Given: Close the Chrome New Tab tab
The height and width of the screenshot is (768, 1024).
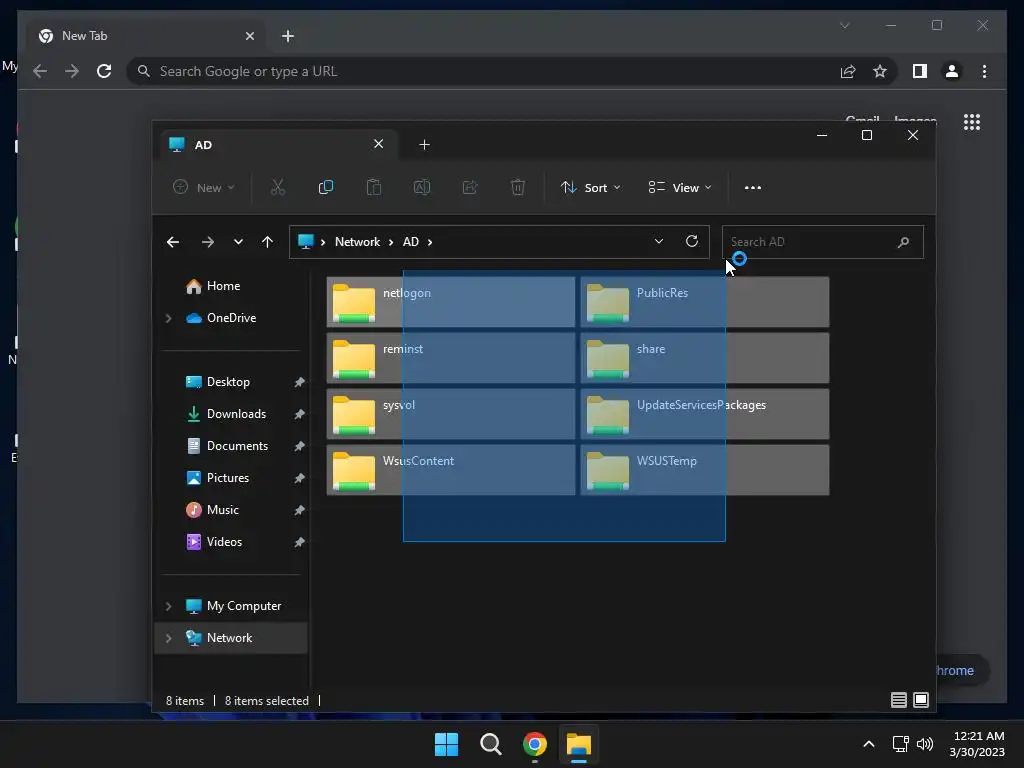Looking at the screenshot, I should point(249,36).
